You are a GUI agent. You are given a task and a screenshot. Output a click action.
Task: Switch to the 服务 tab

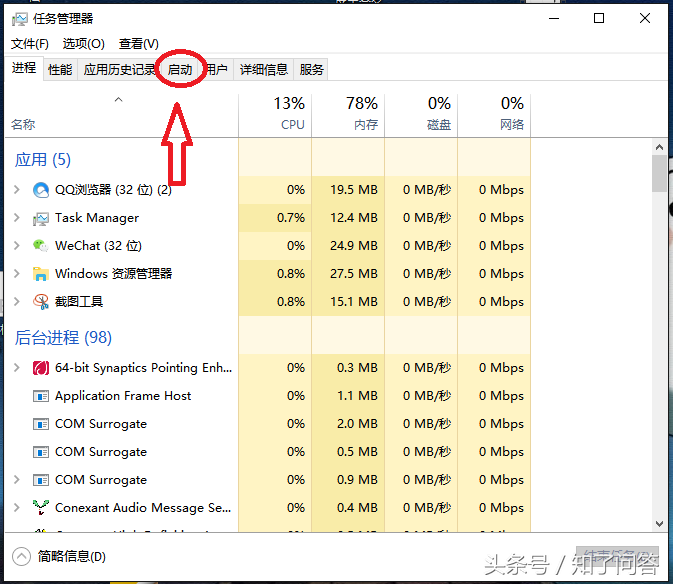pyautogui.click(x=311, y=70)
